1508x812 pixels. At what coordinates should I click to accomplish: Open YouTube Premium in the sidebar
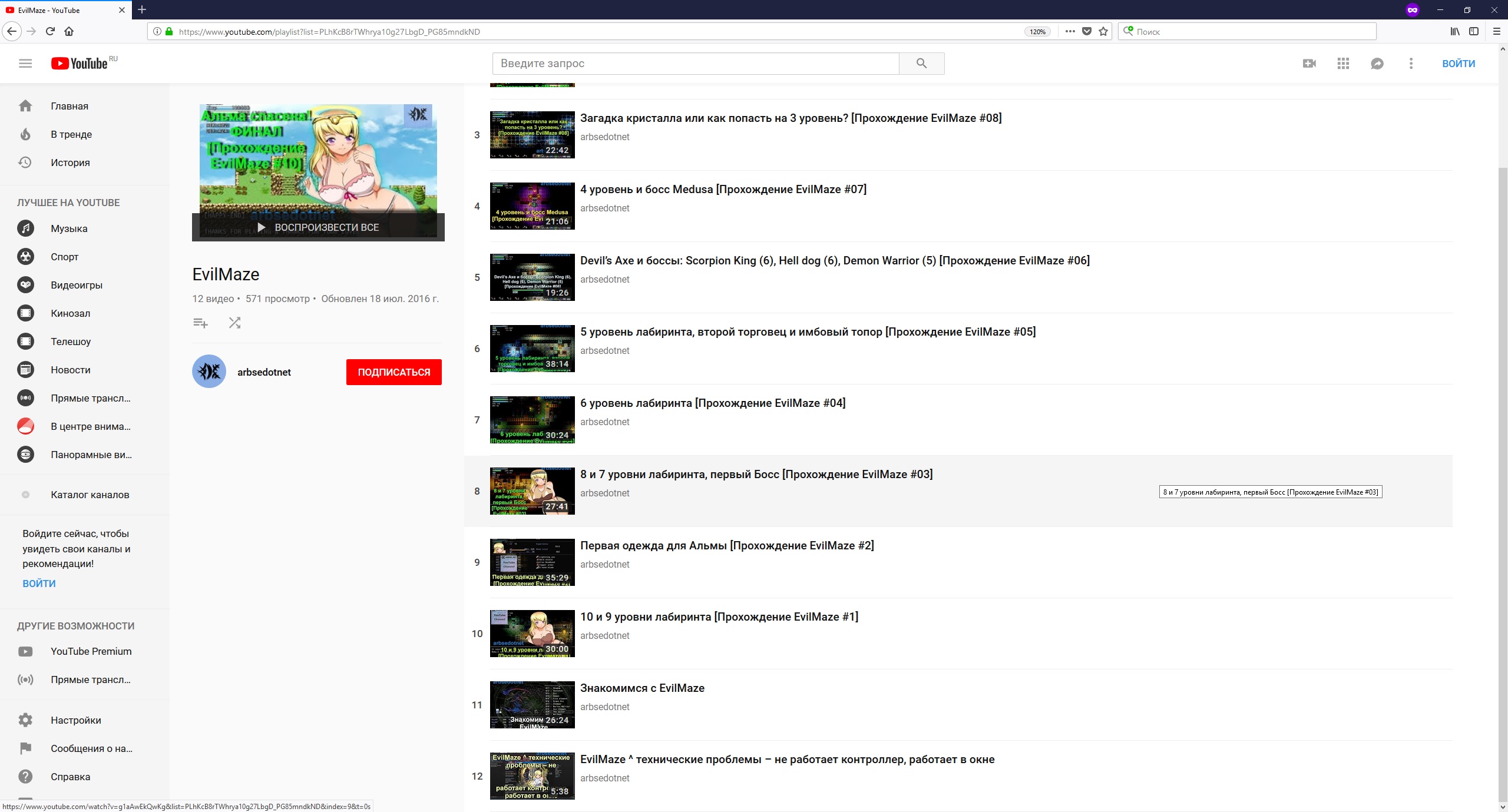click(91, 651)
